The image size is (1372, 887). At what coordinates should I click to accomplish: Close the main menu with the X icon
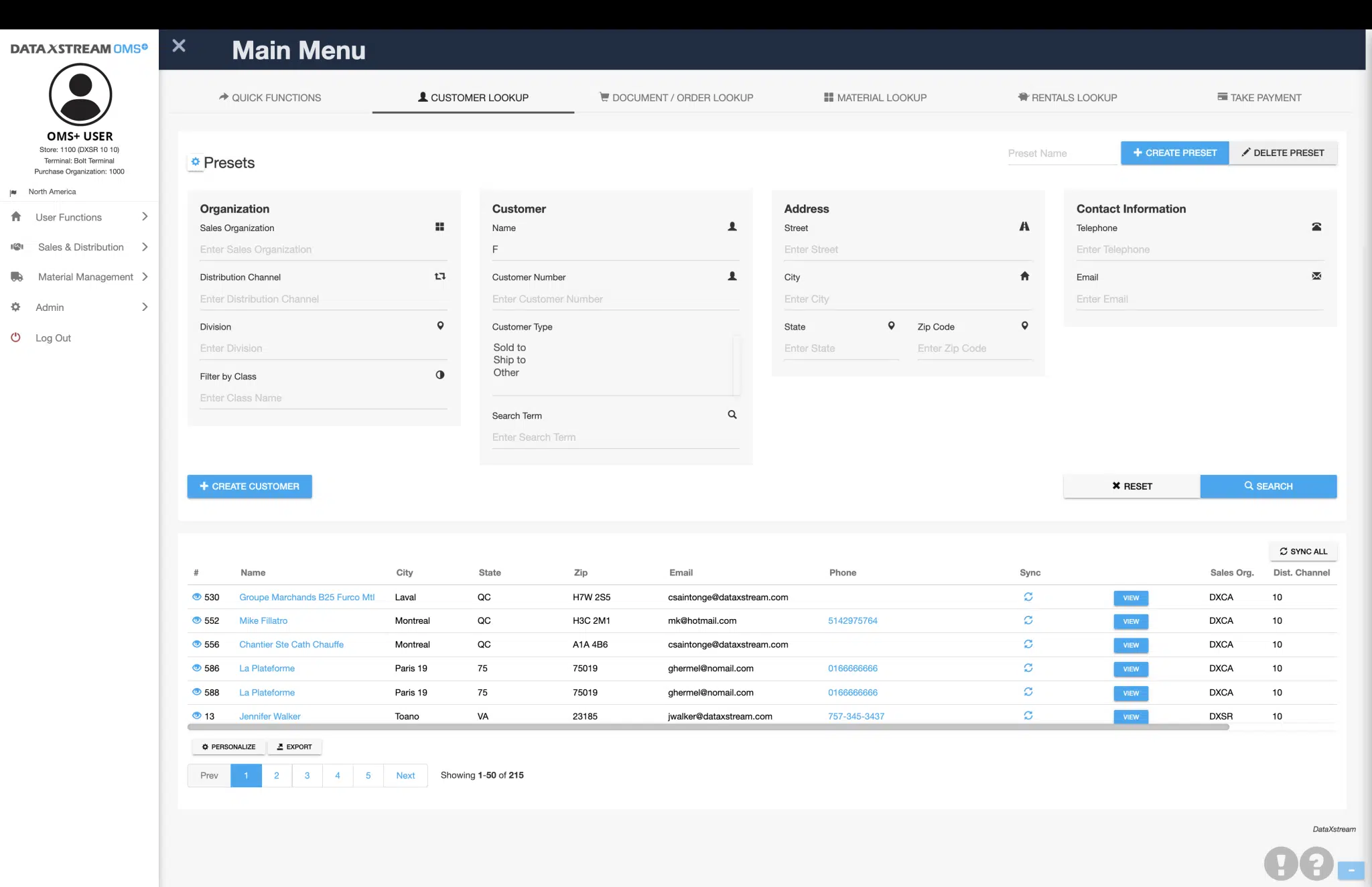(x=179, y=46)
